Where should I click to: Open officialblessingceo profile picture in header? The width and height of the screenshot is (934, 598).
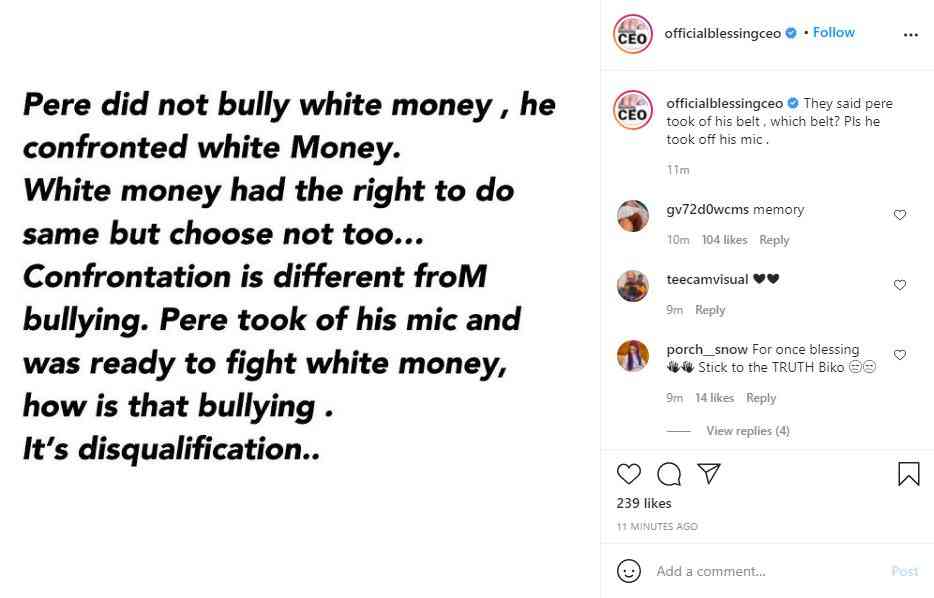[x=632, y=34]
